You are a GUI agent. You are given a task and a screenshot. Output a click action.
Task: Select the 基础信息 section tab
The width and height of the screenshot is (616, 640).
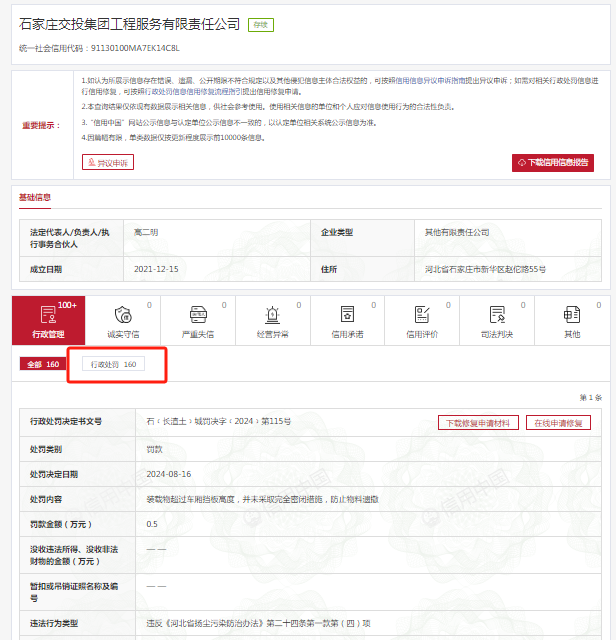coord(35,197)
